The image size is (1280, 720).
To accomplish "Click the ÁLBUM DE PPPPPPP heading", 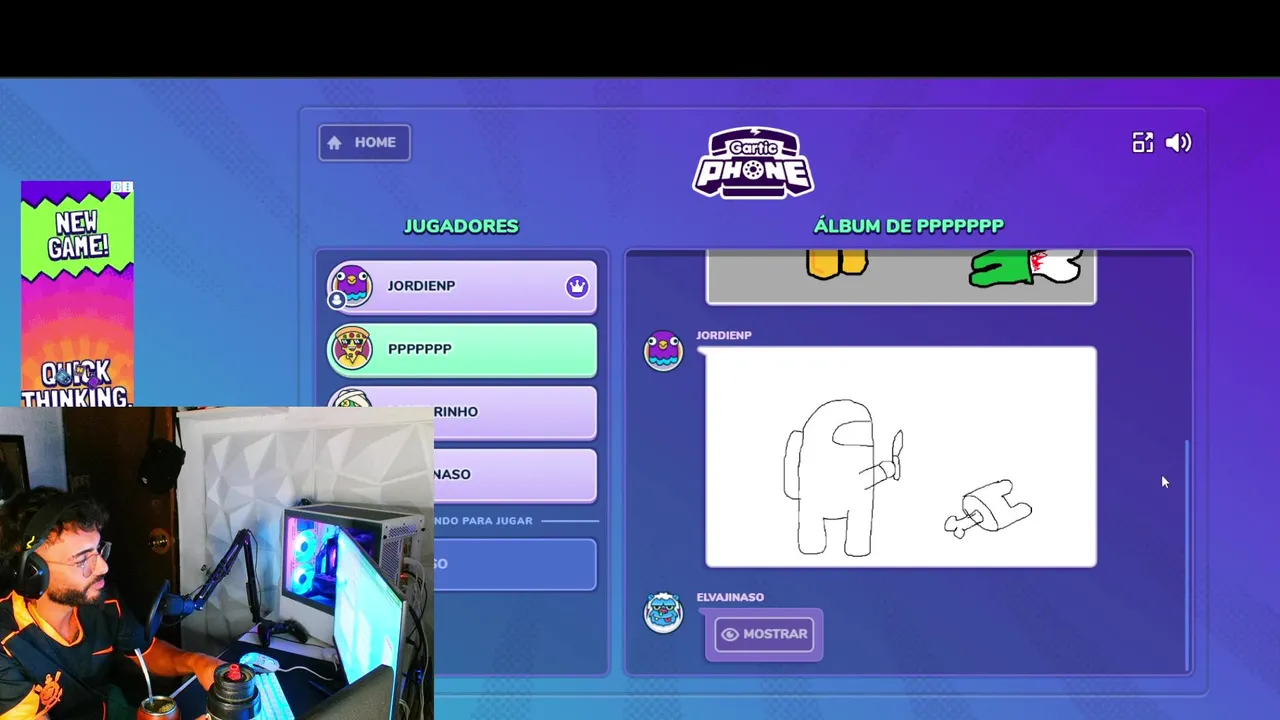I will 908,226.
